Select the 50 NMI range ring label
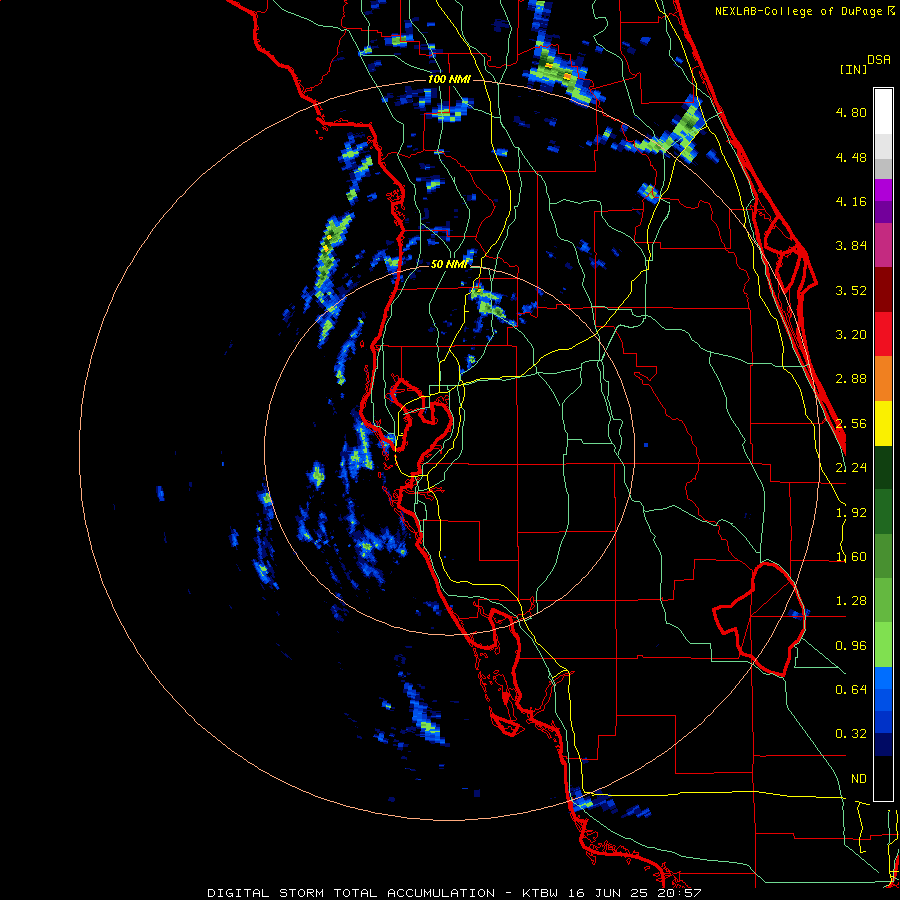This screenshot has width=900, height=900. [449, 265]
